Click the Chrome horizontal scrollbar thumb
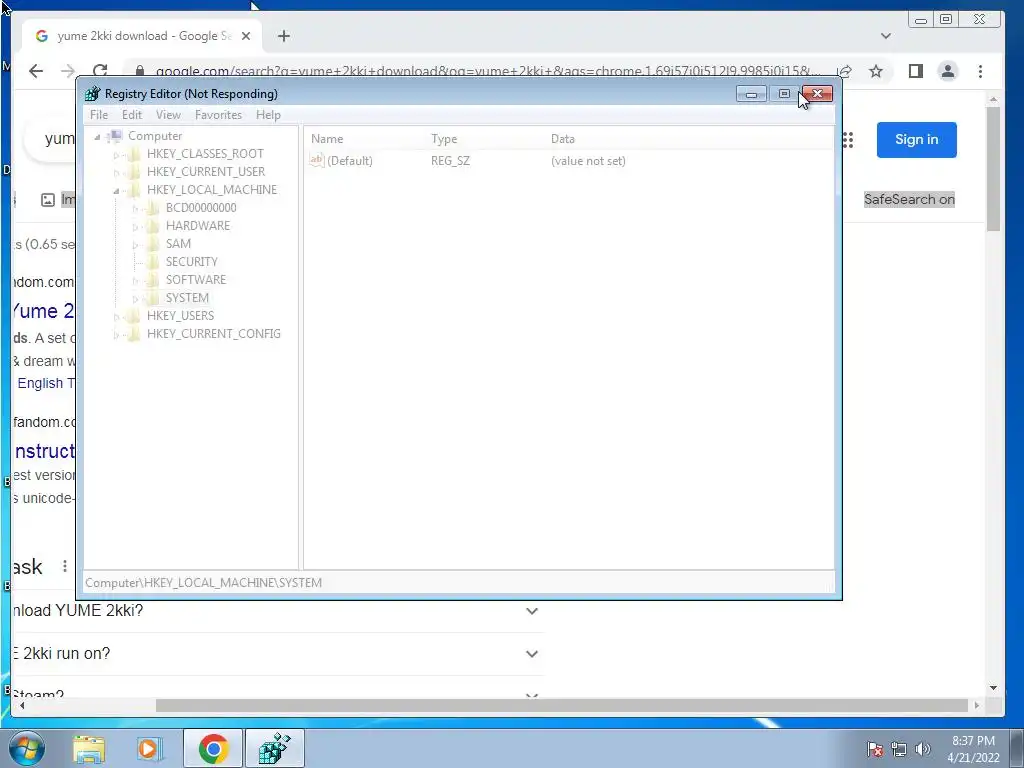The height and width of the screenshot is (768, 1024). [562, 705]
